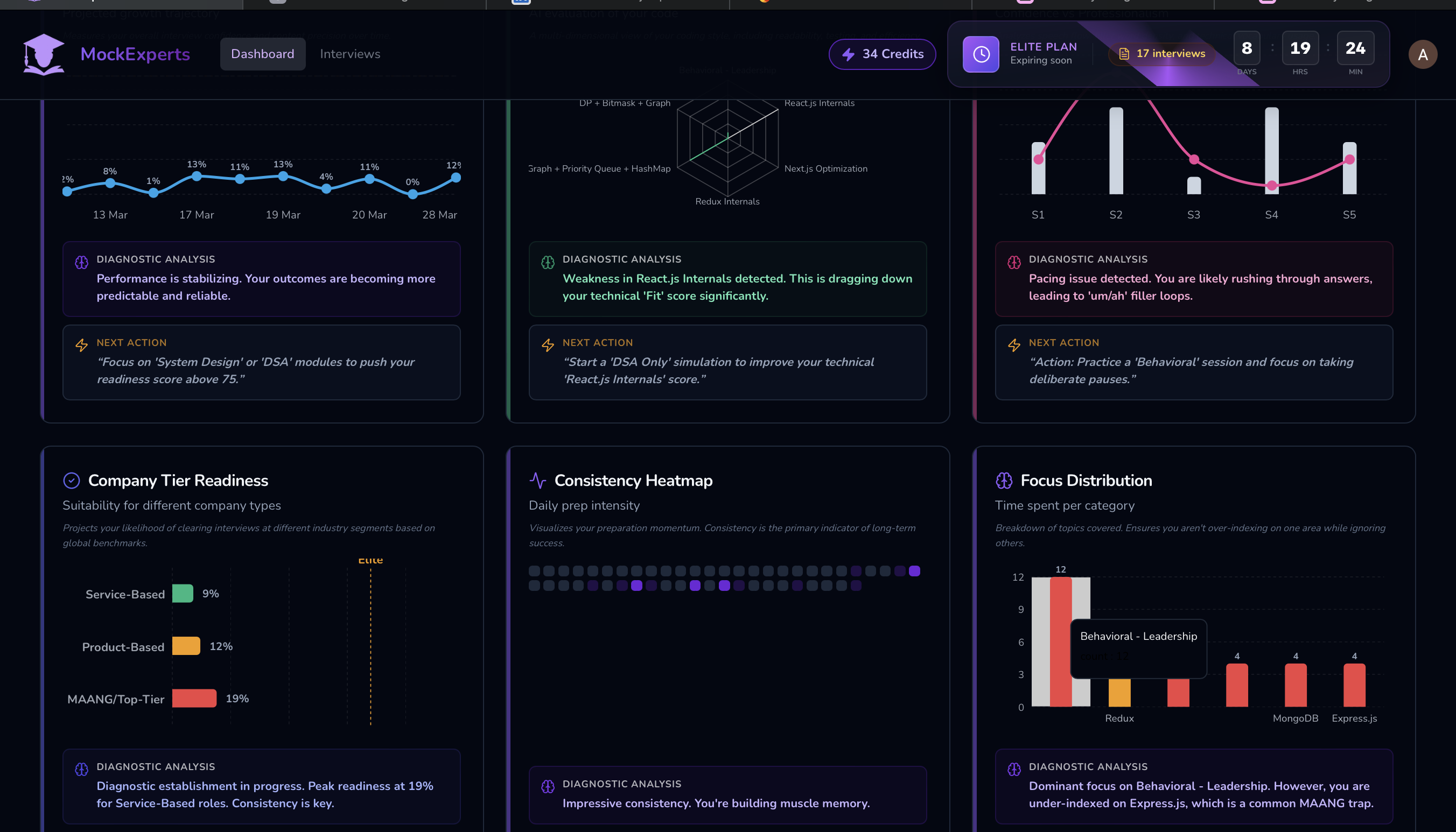Toggle a highlighted purple cell in the Consistency Heatmap
Viewport: 1456px width, 832px height.
[x=638, y=585]
